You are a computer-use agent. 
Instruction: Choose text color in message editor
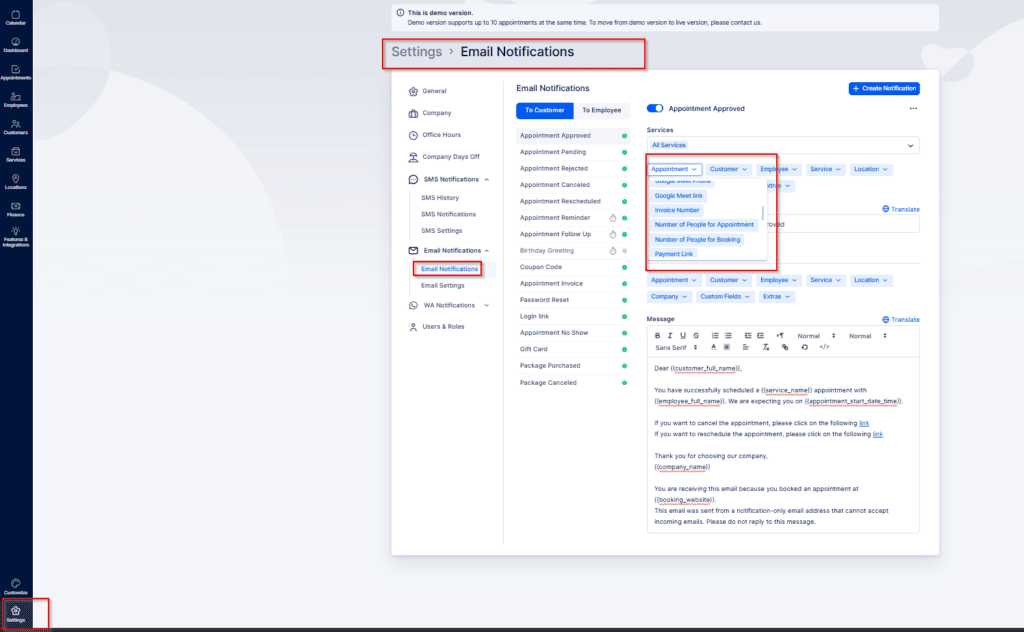pos(714,347)
